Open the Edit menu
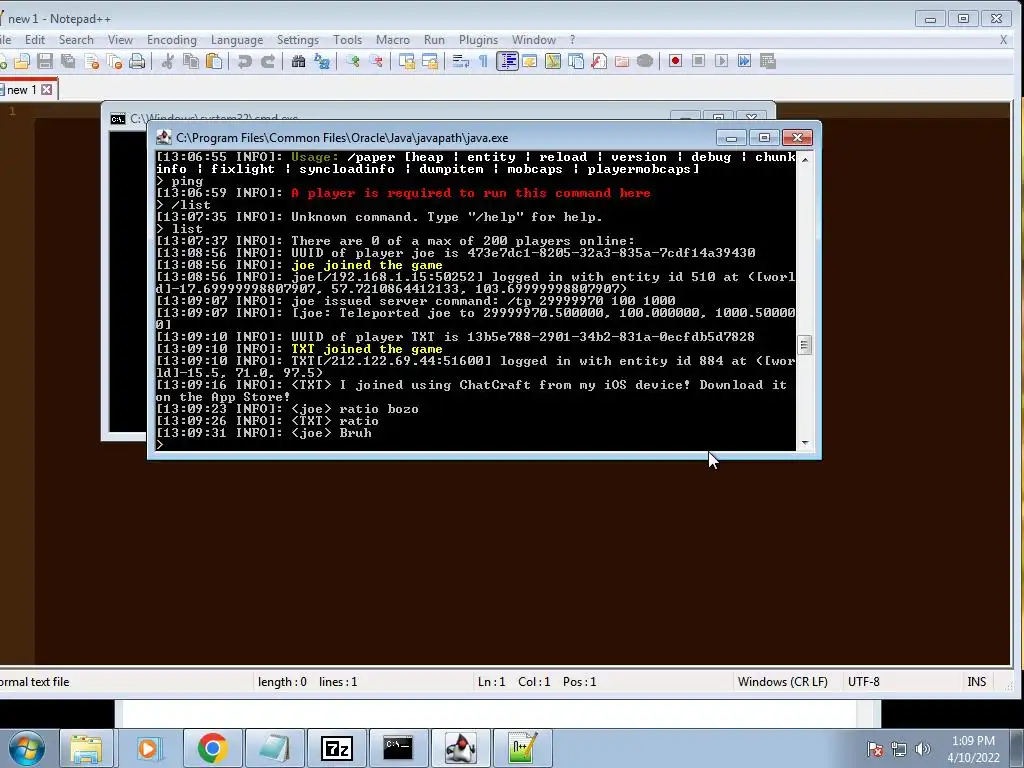 pos(35,40)
